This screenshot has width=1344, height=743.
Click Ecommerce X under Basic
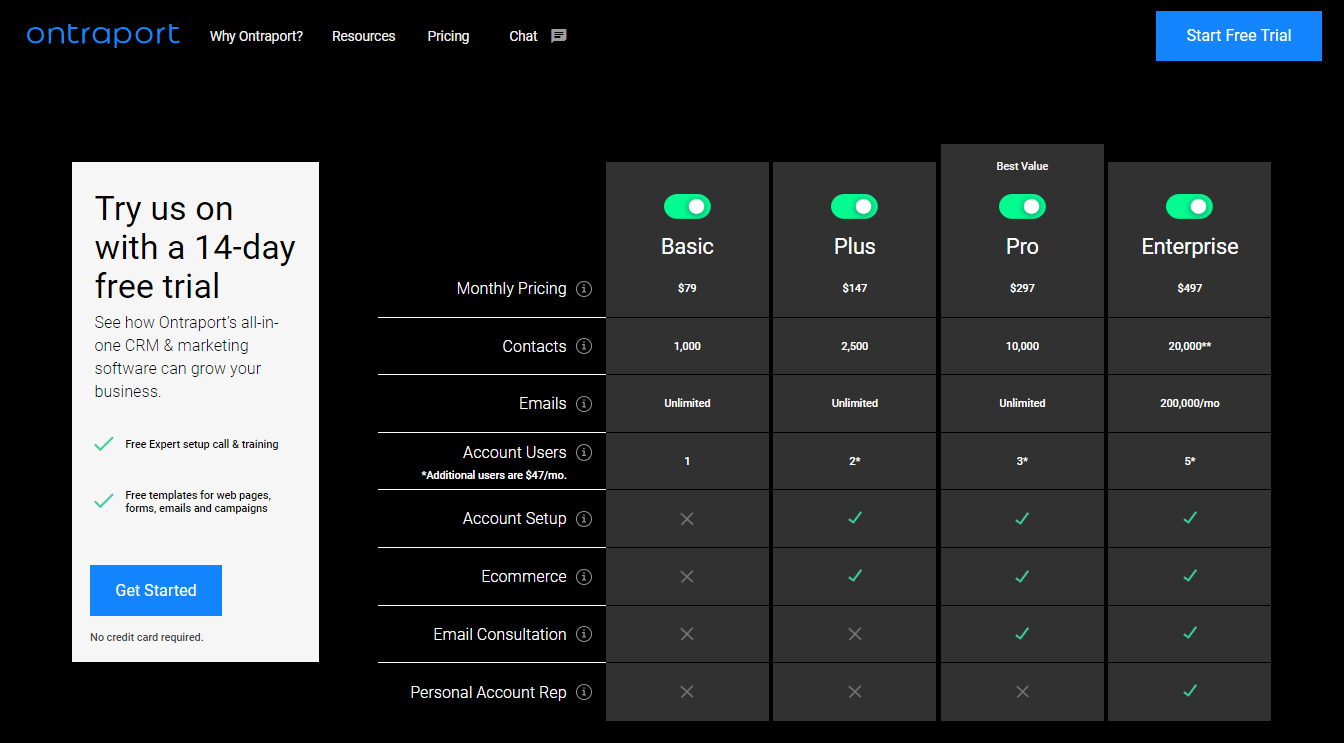point(687,577)
